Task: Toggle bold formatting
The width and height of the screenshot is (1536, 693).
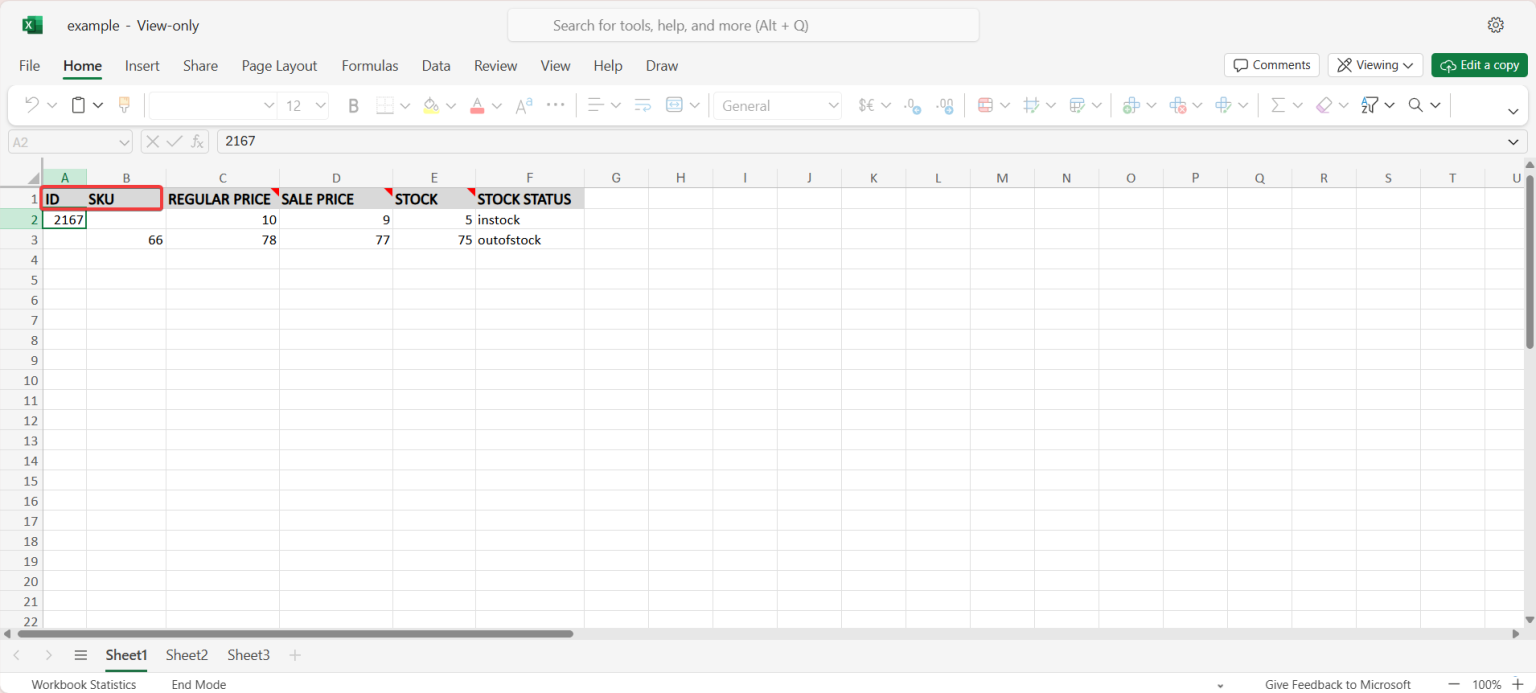Action: [353, 105]
